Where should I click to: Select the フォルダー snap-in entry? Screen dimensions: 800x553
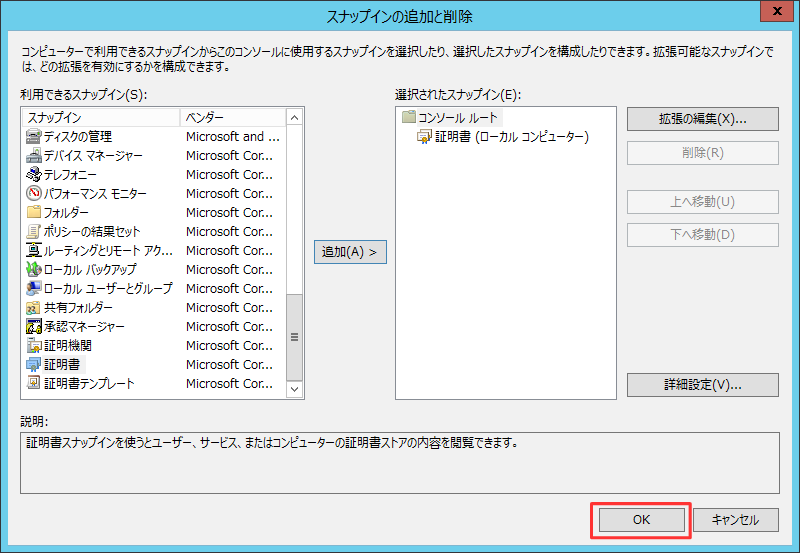[x=66, y=212]
